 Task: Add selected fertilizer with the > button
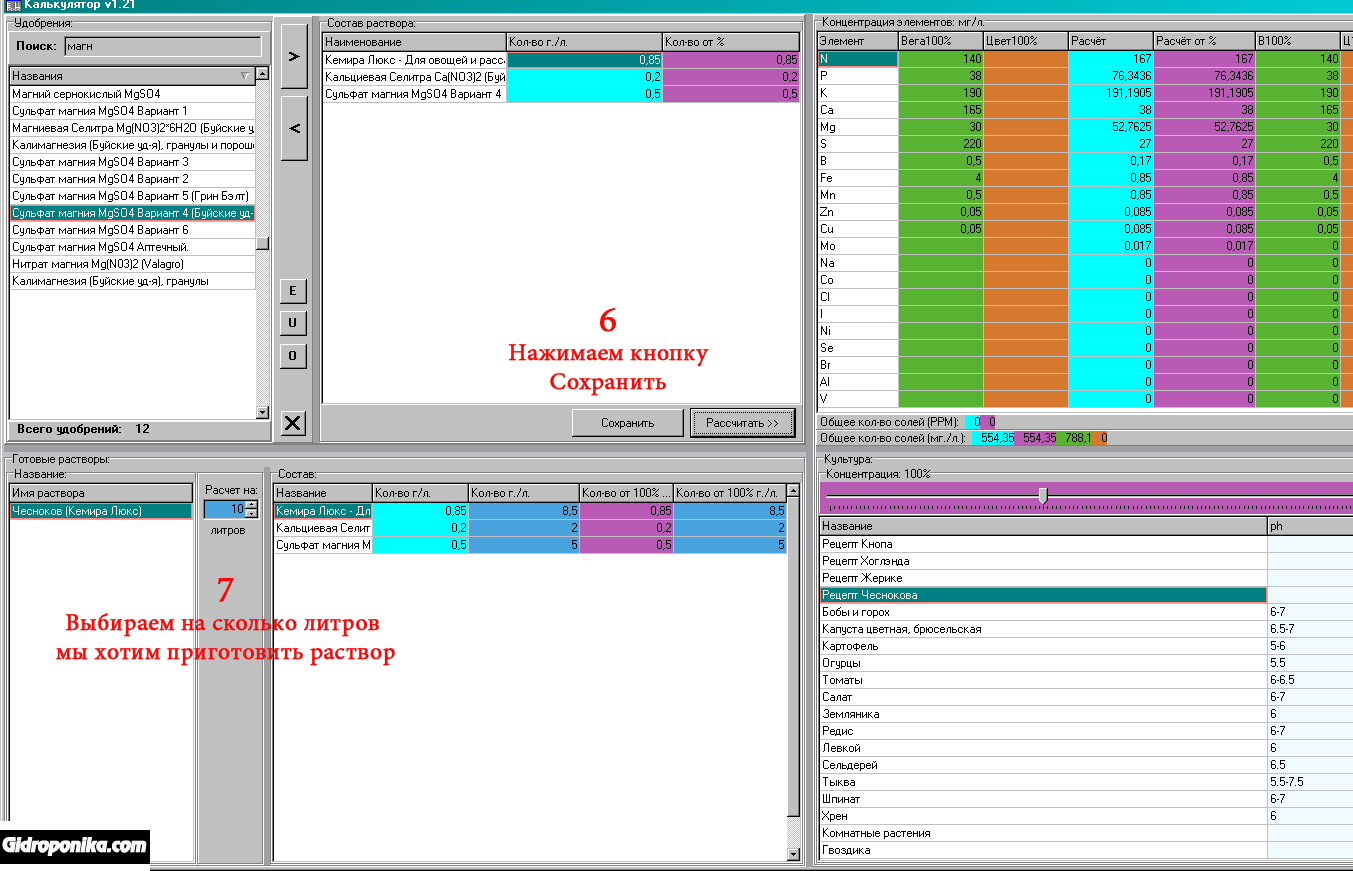[294, 56]
